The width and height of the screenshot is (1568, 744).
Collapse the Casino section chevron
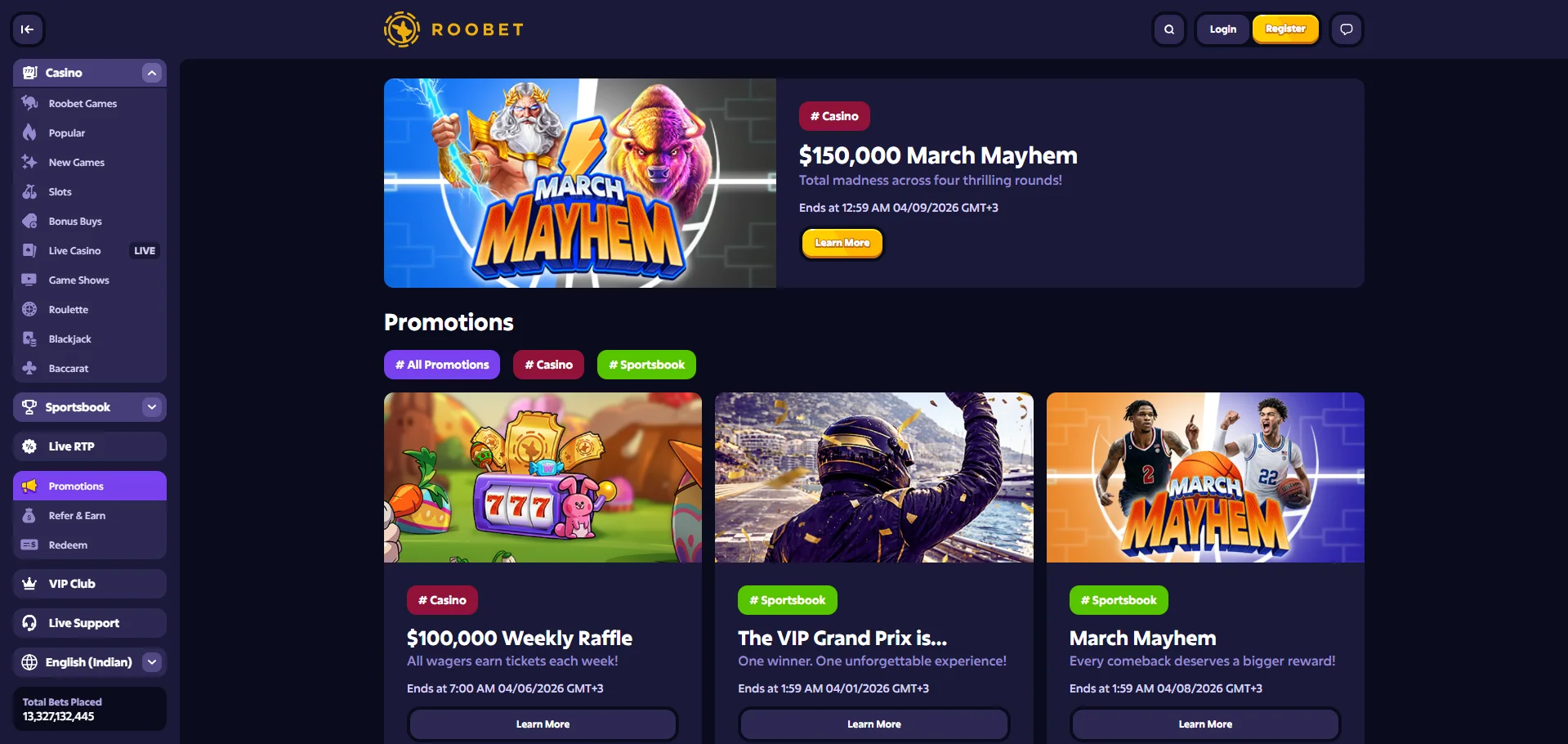tap(151, 73)
